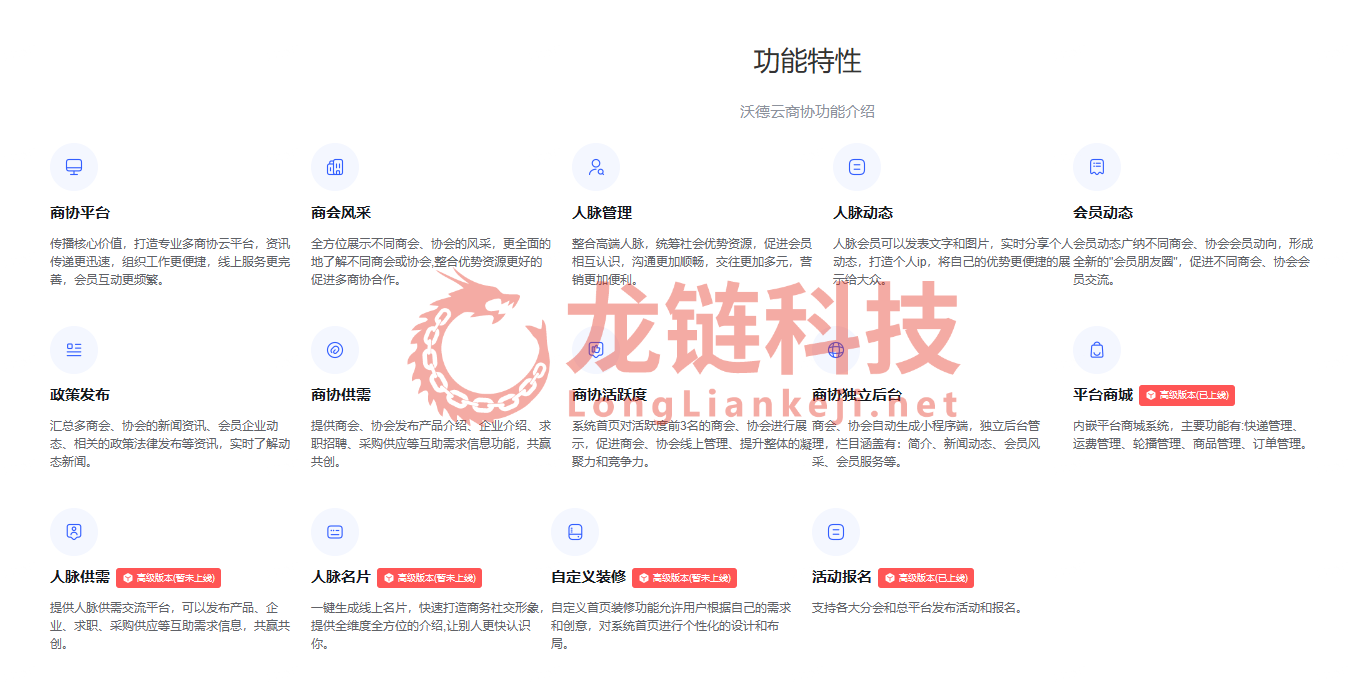Viewport: 1370px width, 694px height.
Task: Select the description starting 全方位展示不同商会
Action: click(x=431, y=262)
